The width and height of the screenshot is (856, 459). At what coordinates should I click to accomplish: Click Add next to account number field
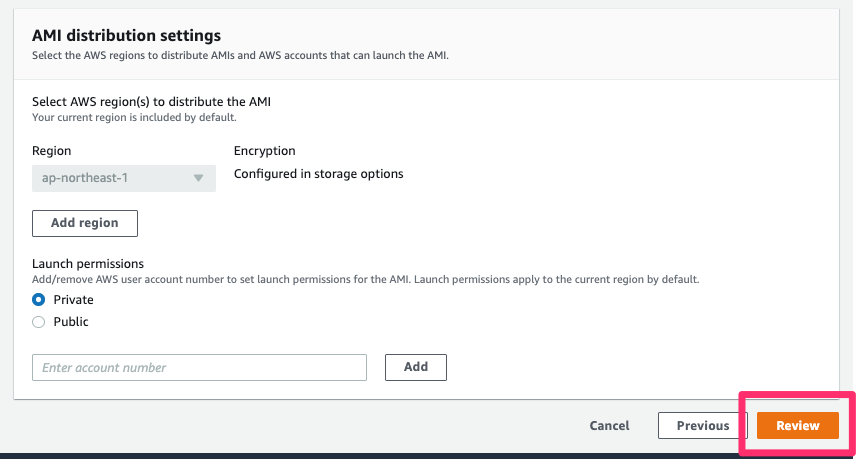click(x=415, y=367)
